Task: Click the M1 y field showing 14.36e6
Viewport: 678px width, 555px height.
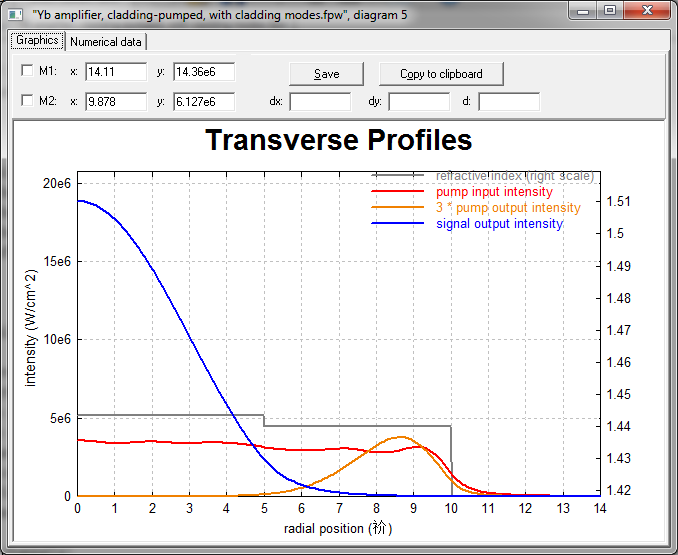Action: [203, 72]
